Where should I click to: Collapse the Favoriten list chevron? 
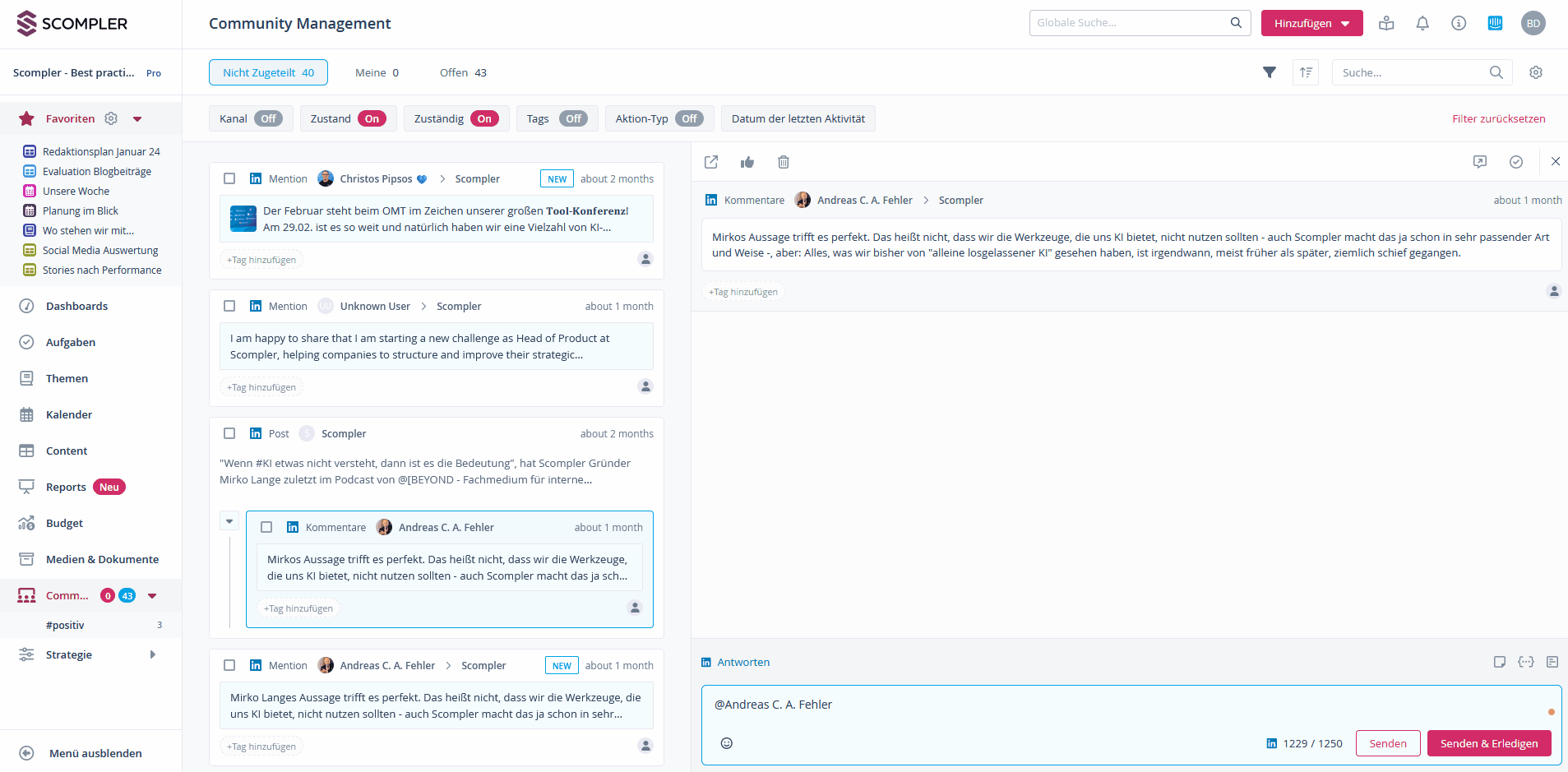click(137, 119)
